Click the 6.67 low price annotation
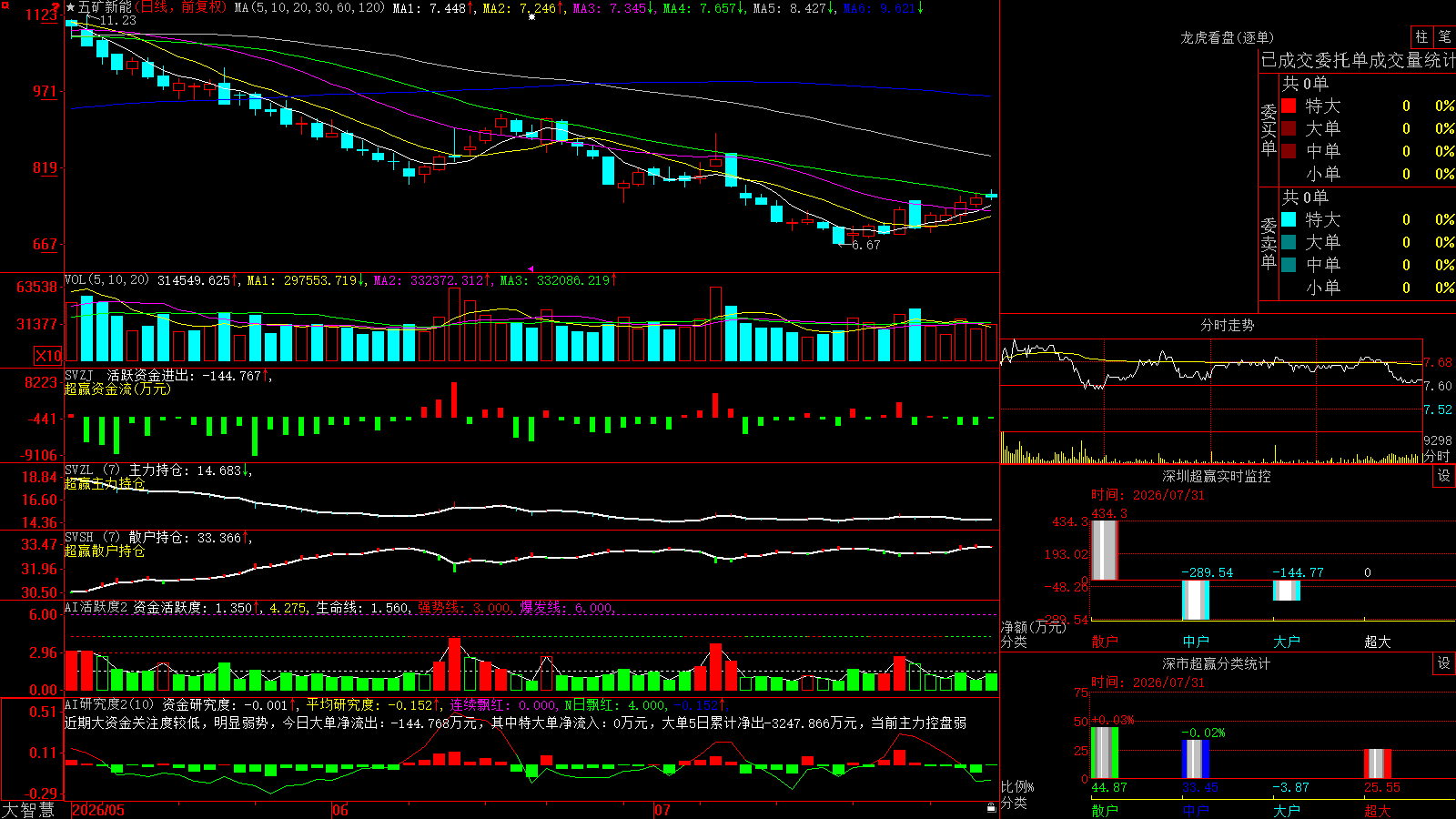1456x819 pixels. 865,245
